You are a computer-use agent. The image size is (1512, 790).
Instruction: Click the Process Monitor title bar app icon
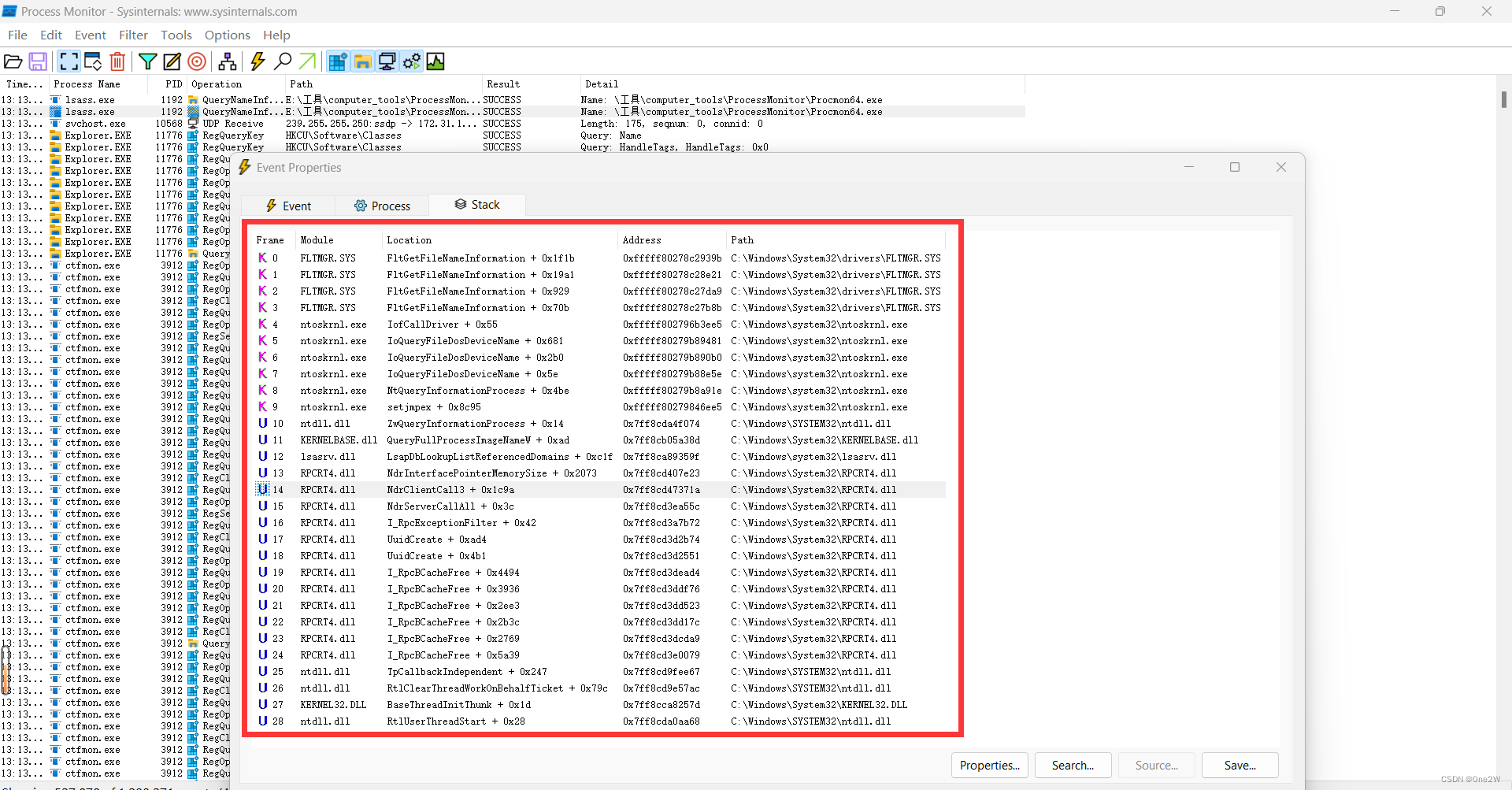pyautogui.click(x=9, y=11)
